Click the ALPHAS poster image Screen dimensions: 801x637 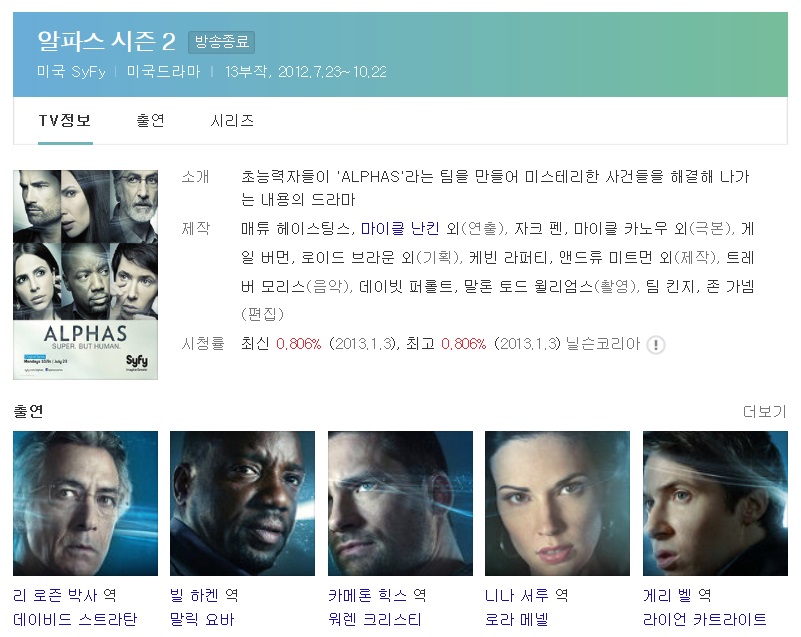[x=85, y=275]
